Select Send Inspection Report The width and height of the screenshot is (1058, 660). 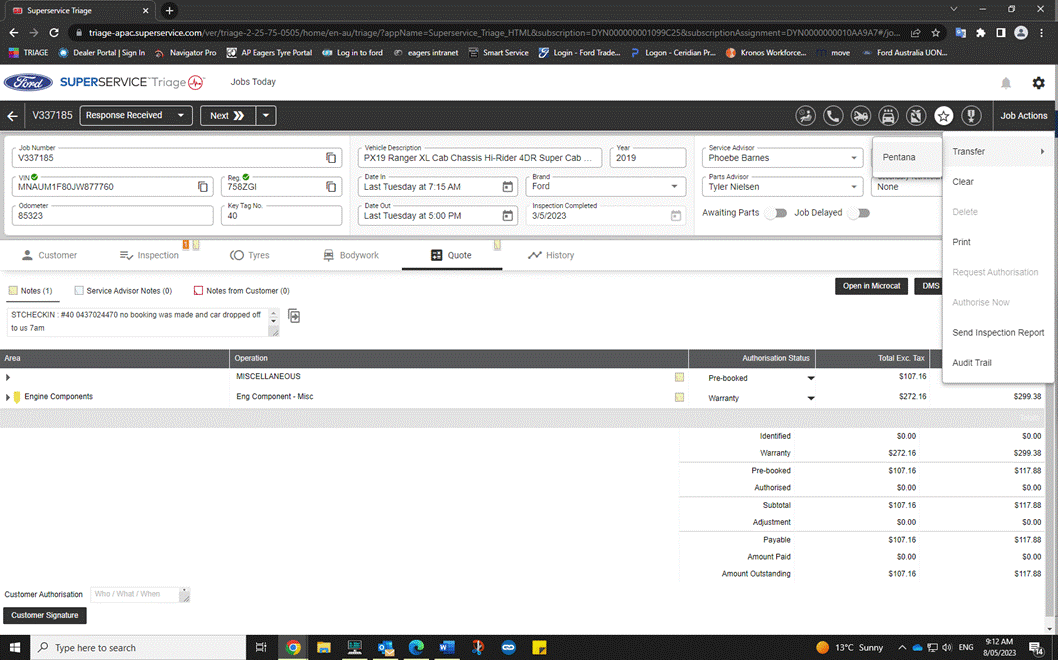(x=998, y=333)
